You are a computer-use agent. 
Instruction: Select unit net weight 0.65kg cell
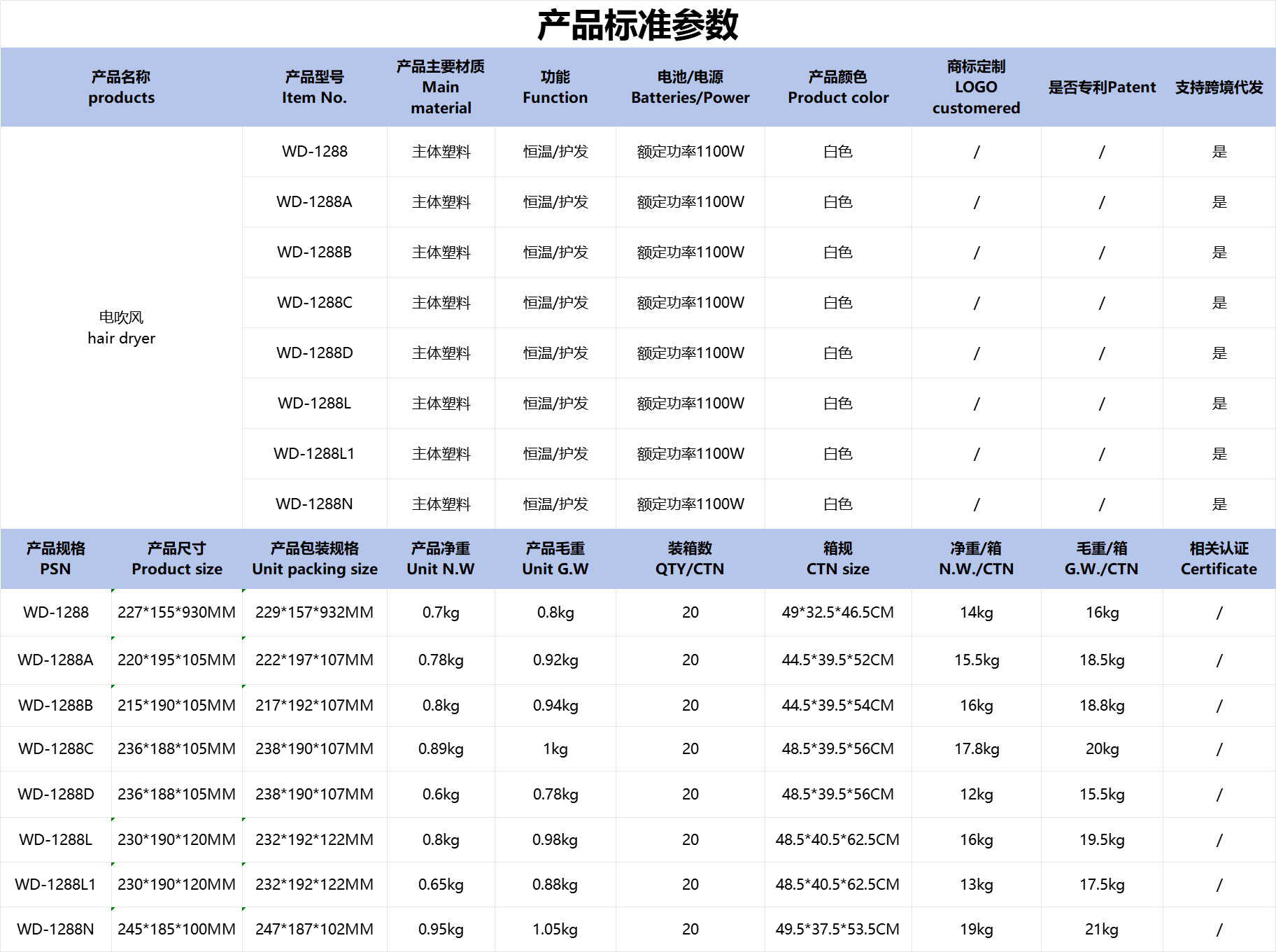(x=441, y=885)
